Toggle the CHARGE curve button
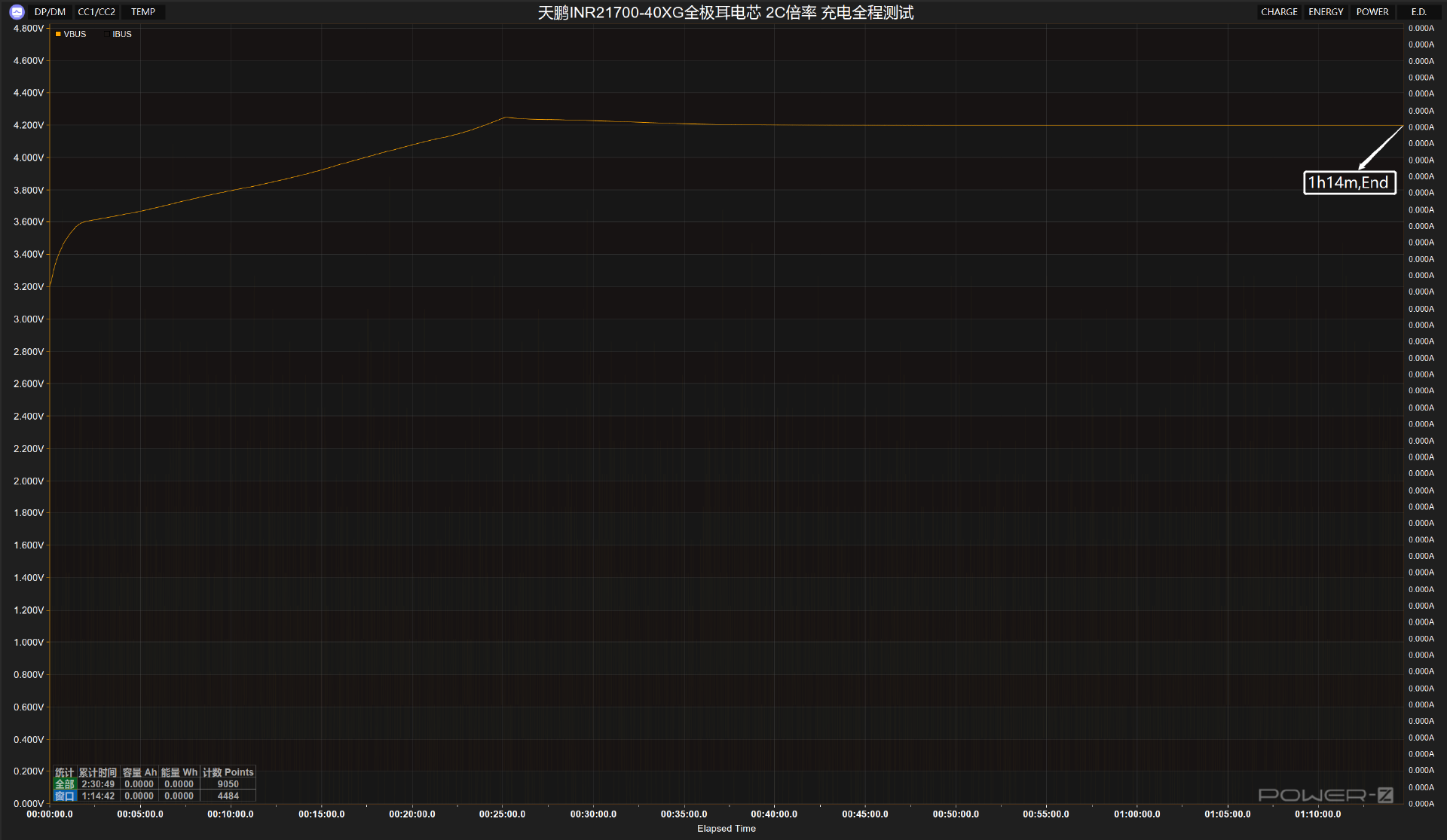Screen dimensions: 1447x840 point(1279,12)
